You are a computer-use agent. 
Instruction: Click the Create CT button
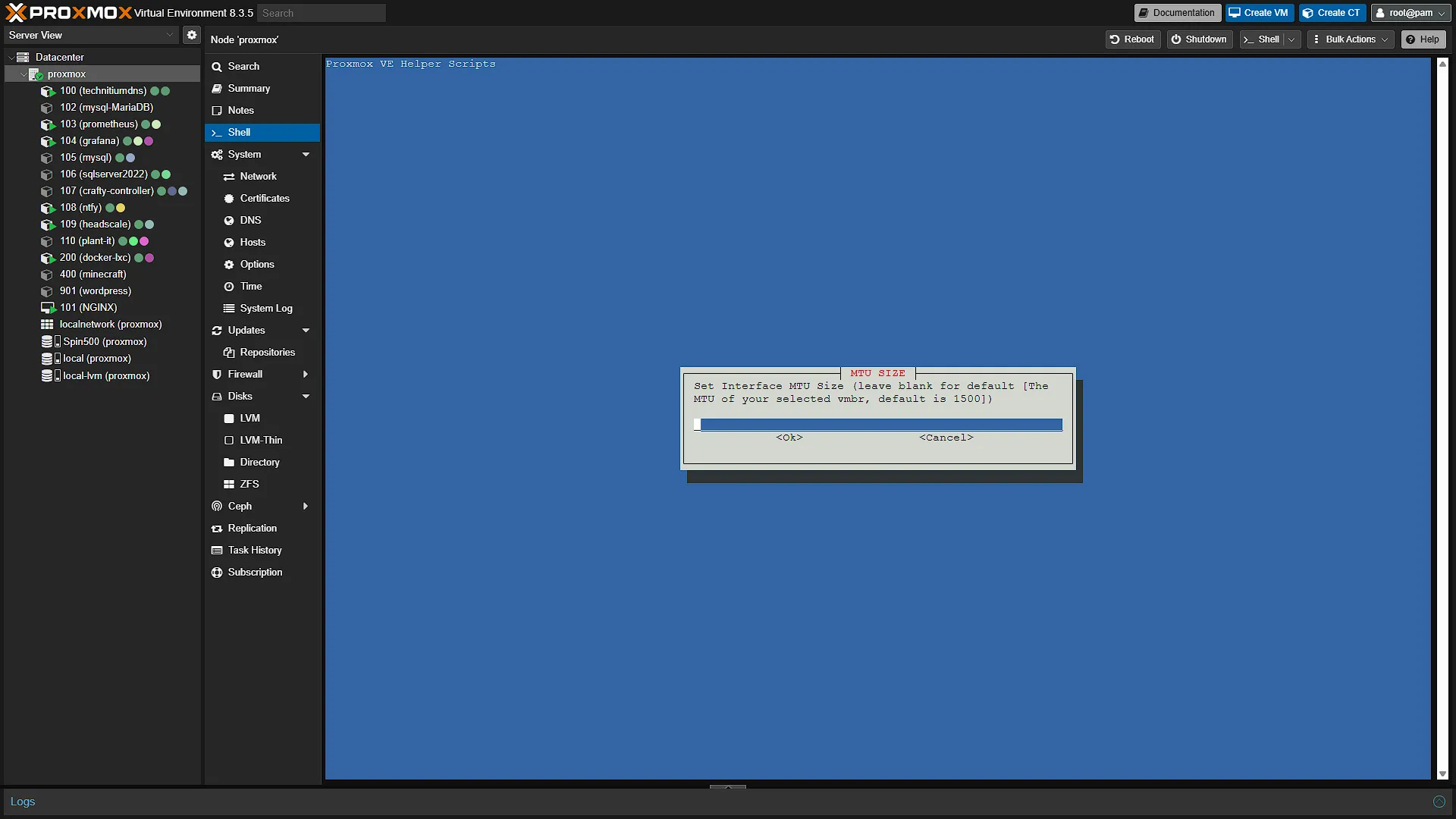1332,13
